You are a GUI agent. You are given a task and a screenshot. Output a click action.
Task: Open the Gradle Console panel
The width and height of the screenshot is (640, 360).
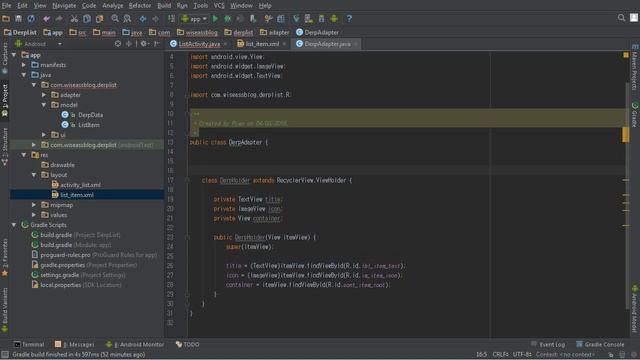(600, 344)
